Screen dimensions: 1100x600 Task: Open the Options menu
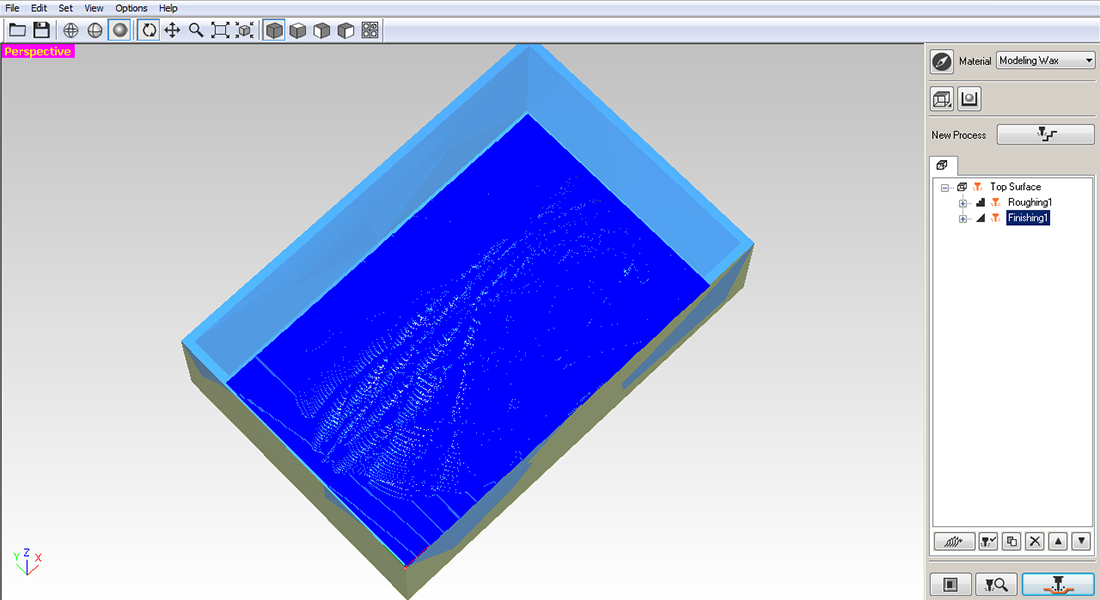[x=131, y=8]
